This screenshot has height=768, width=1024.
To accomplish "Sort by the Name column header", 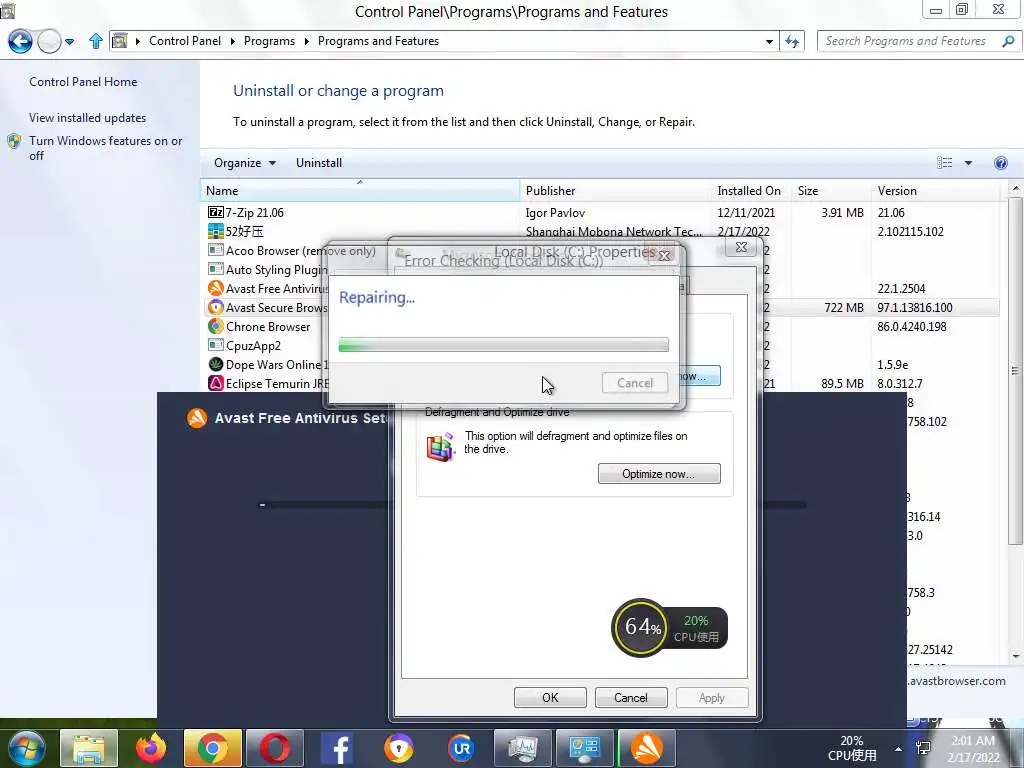I will [x=360, y=191].
